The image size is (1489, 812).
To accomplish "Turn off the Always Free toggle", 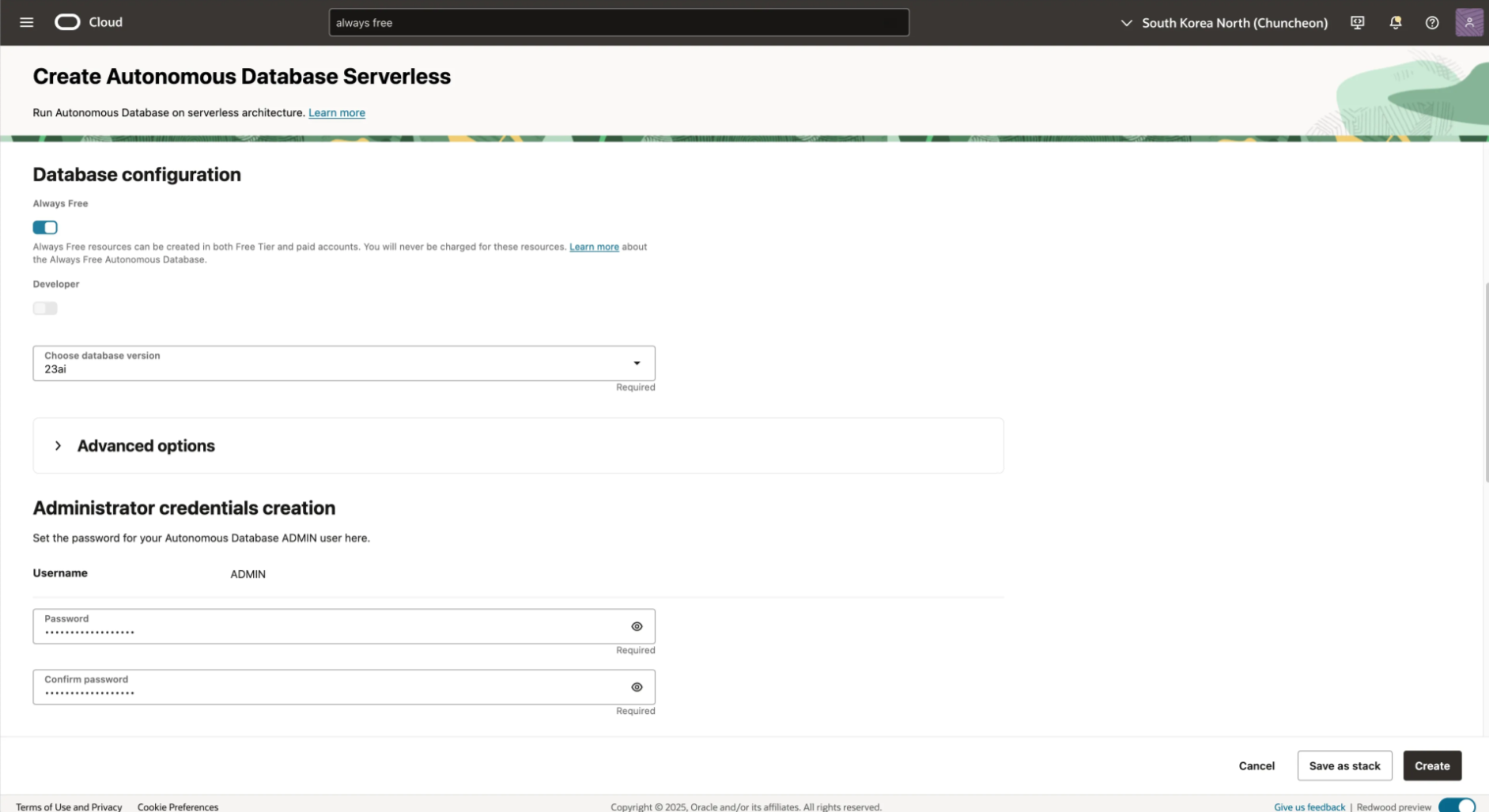I will pyautogui.click(x=45, y=228).
